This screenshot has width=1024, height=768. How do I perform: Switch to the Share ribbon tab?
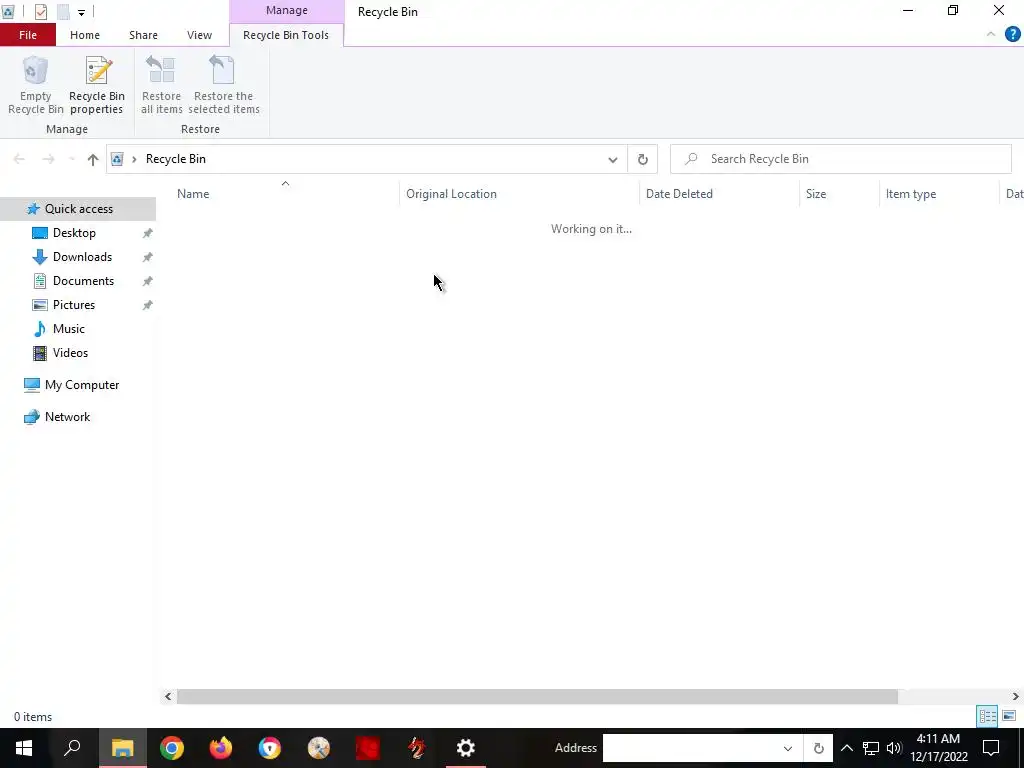click(143, 35)
